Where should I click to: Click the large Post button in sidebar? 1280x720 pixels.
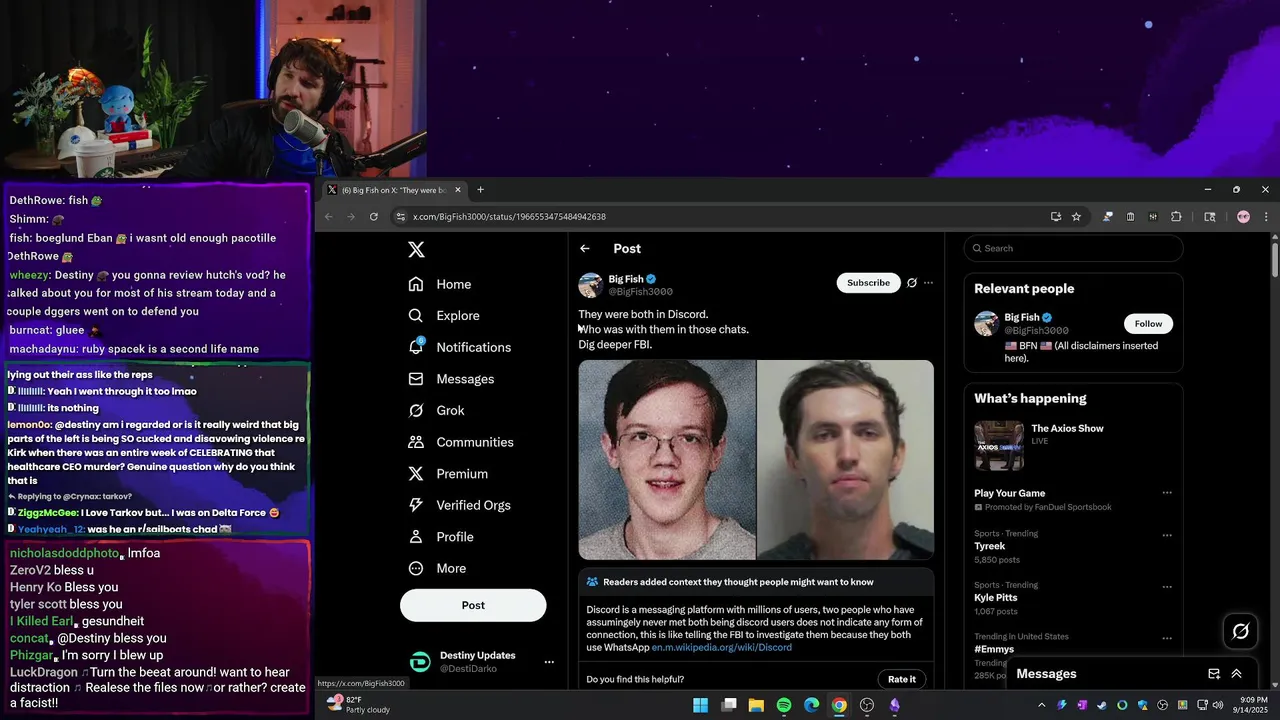pyautogui.click(x=473, y=605)
